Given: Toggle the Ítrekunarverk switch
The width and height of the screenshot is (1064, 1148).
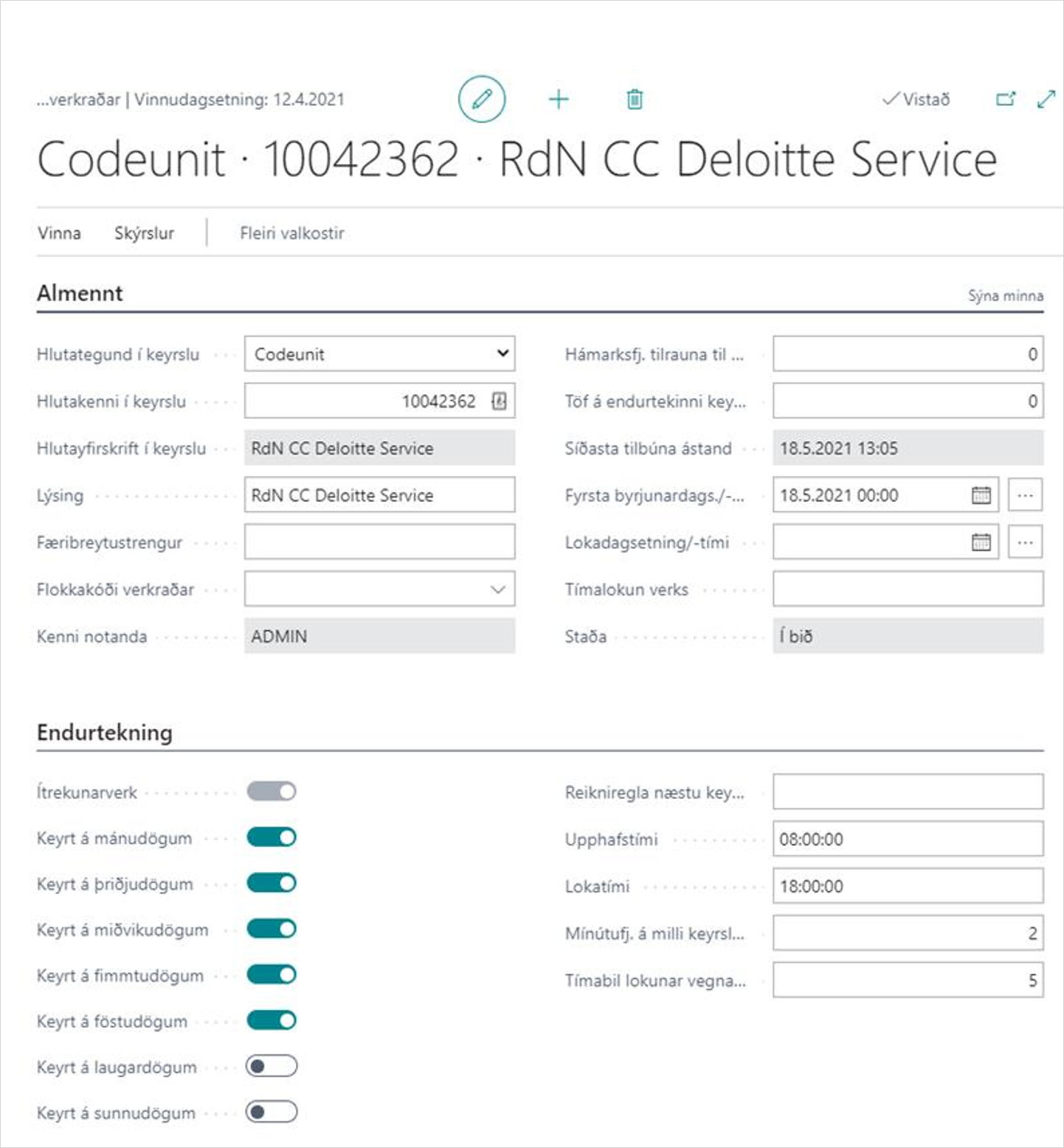Looking at the screenshot, I should [x=272, y=792].
